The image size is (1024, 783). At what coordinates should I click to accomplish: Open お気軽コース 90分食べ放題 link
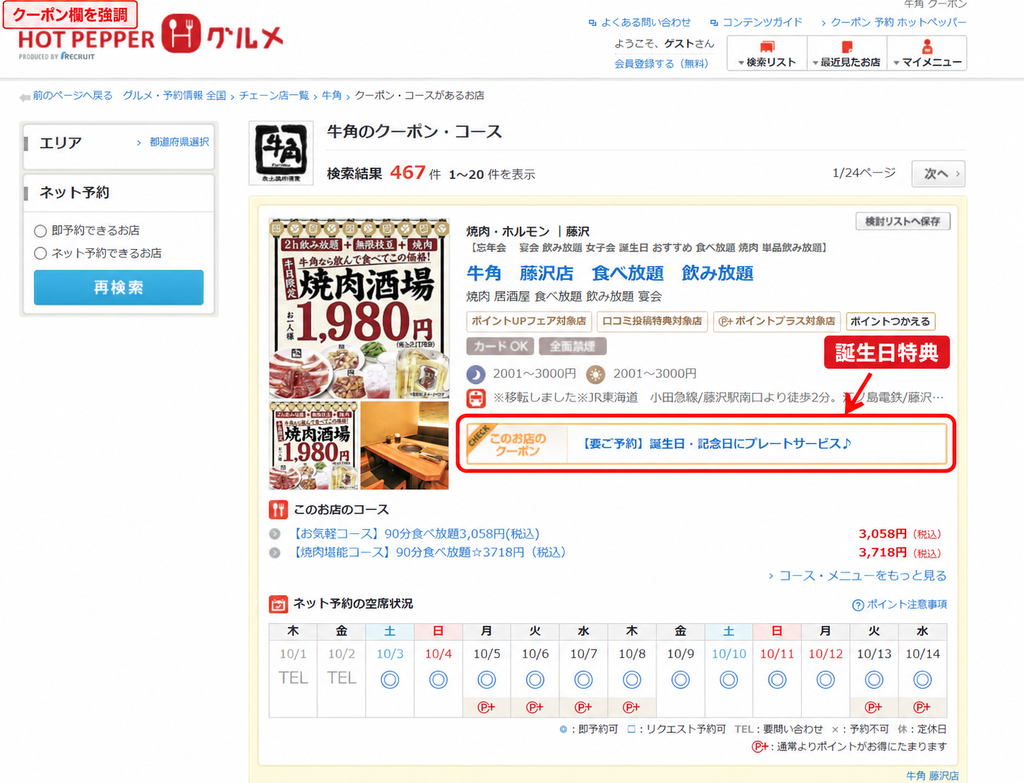tap(414, 534)
